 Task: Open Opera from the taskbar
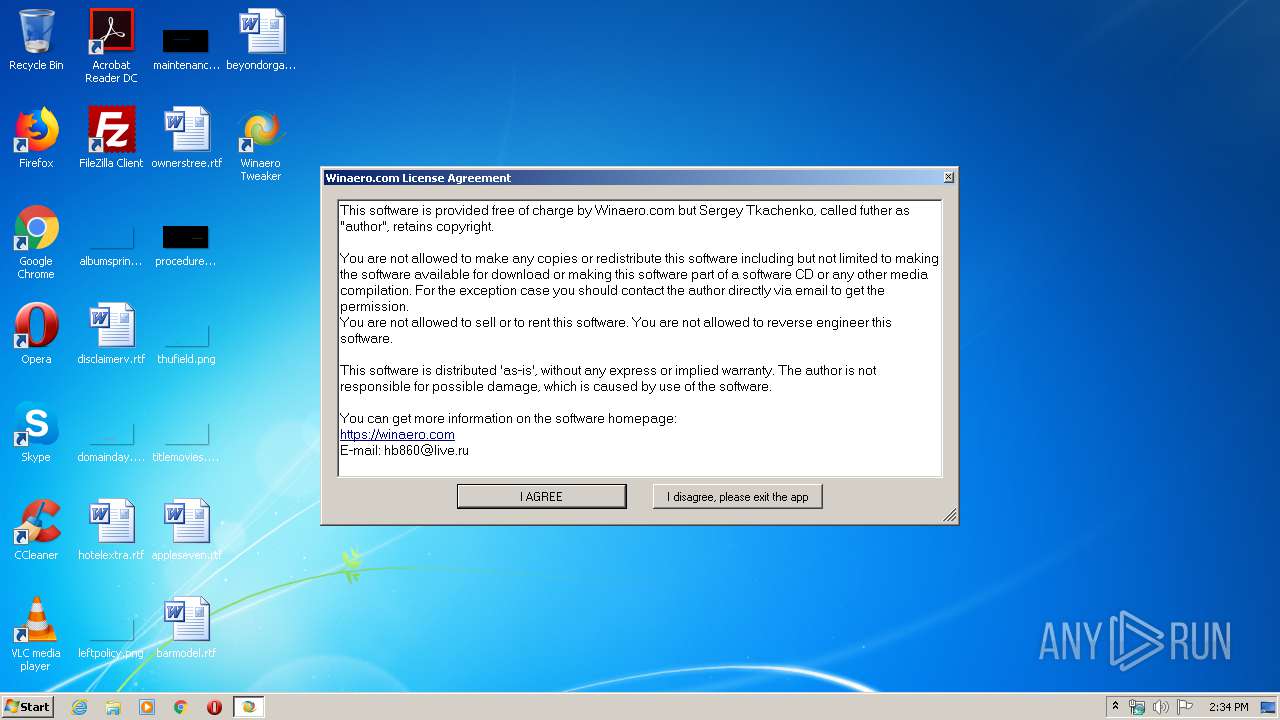214,707
